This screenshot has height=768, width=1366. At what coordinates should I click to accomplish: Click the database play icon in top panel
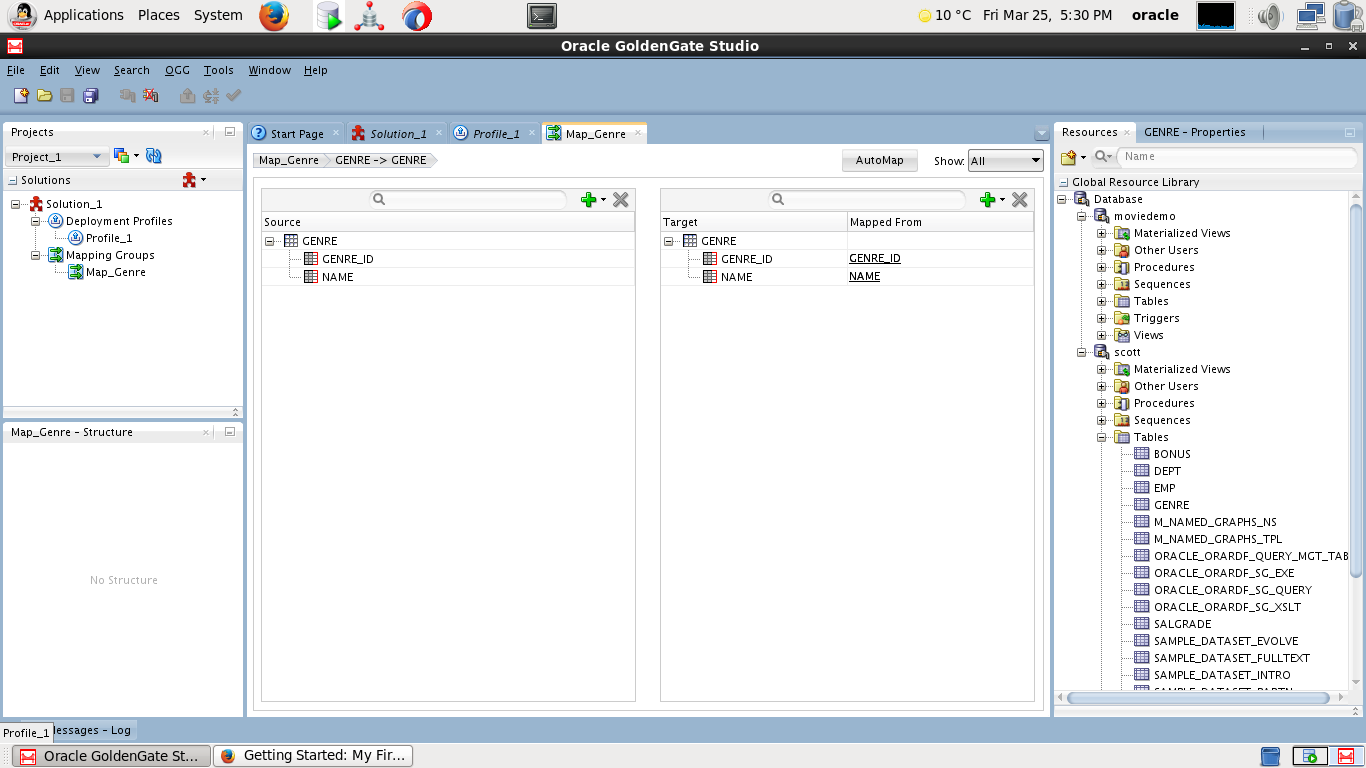tap(328, 15)
